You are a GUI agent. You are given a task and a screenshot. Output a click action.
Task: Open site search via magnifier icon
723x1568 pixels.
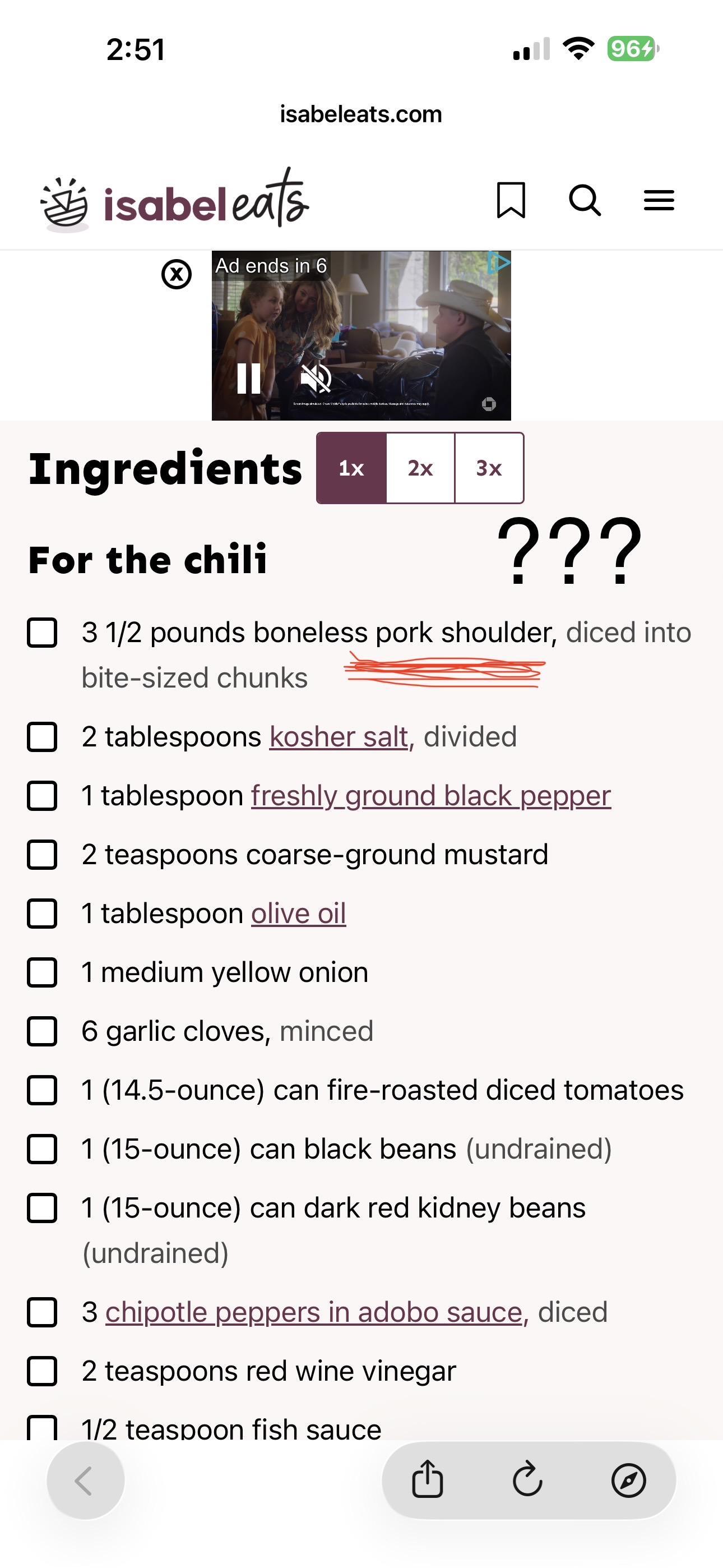point(585,200)
